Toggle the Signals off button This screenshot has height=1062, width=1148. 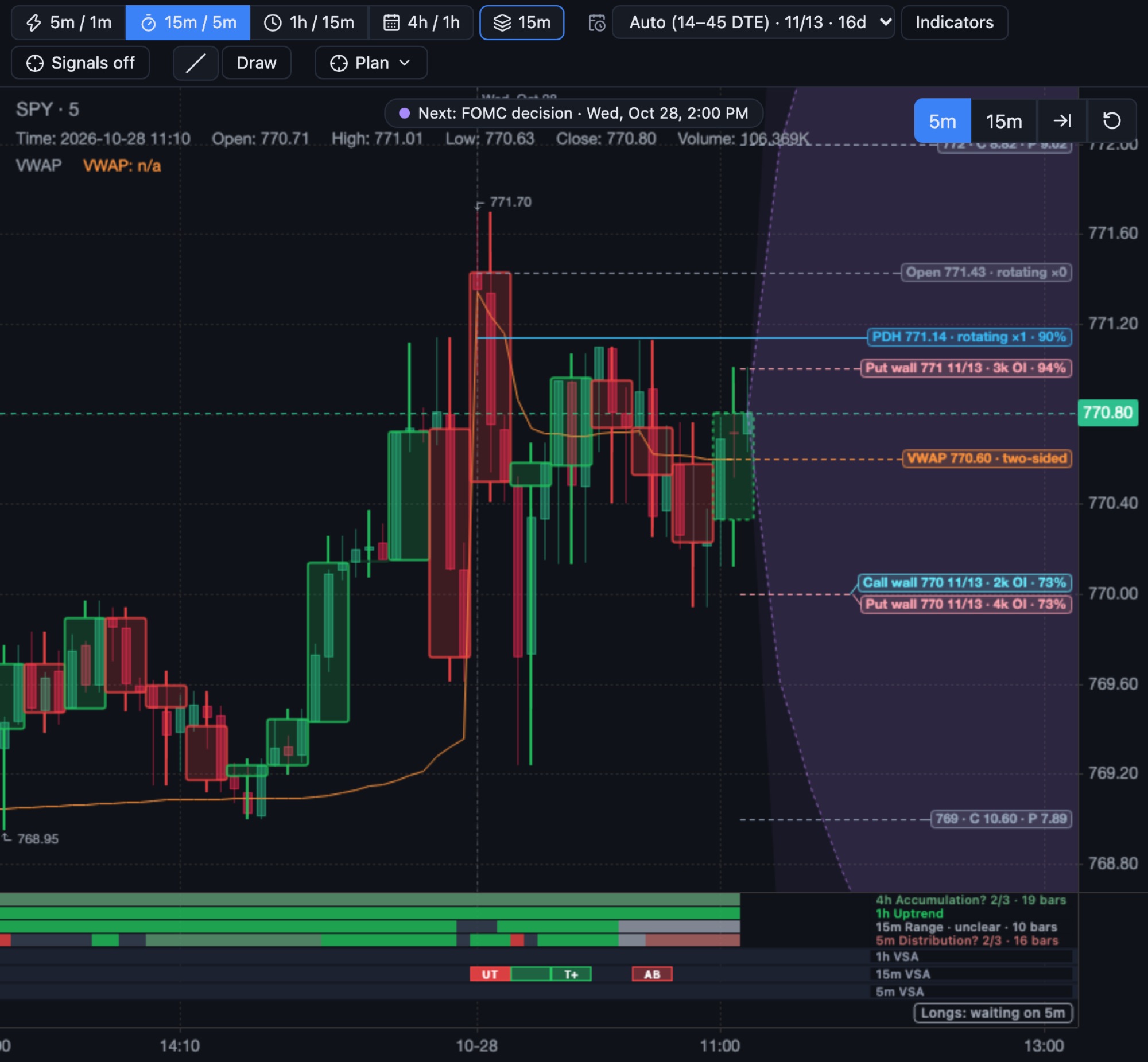point(80,63)
